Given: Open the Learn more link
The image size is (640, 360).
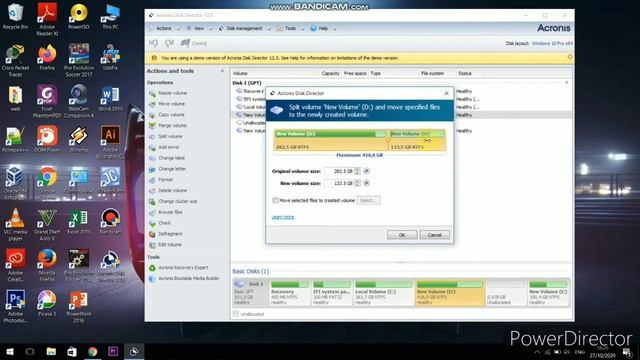Looking at the screenshot, I should [x=283, y=217].
